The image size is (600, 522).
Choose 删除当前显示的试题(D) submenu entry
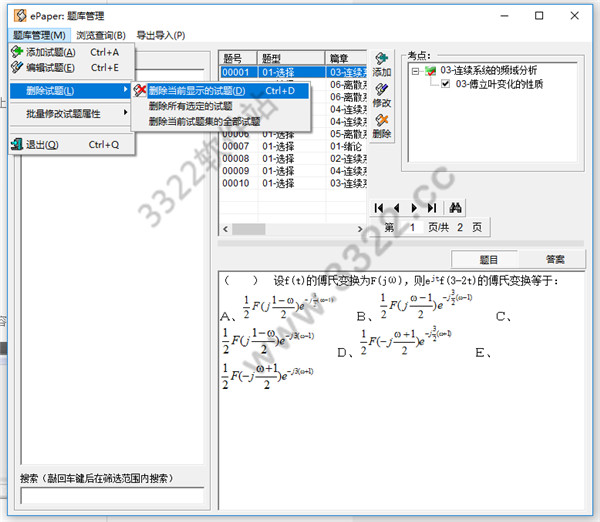[x=221, y=91]
